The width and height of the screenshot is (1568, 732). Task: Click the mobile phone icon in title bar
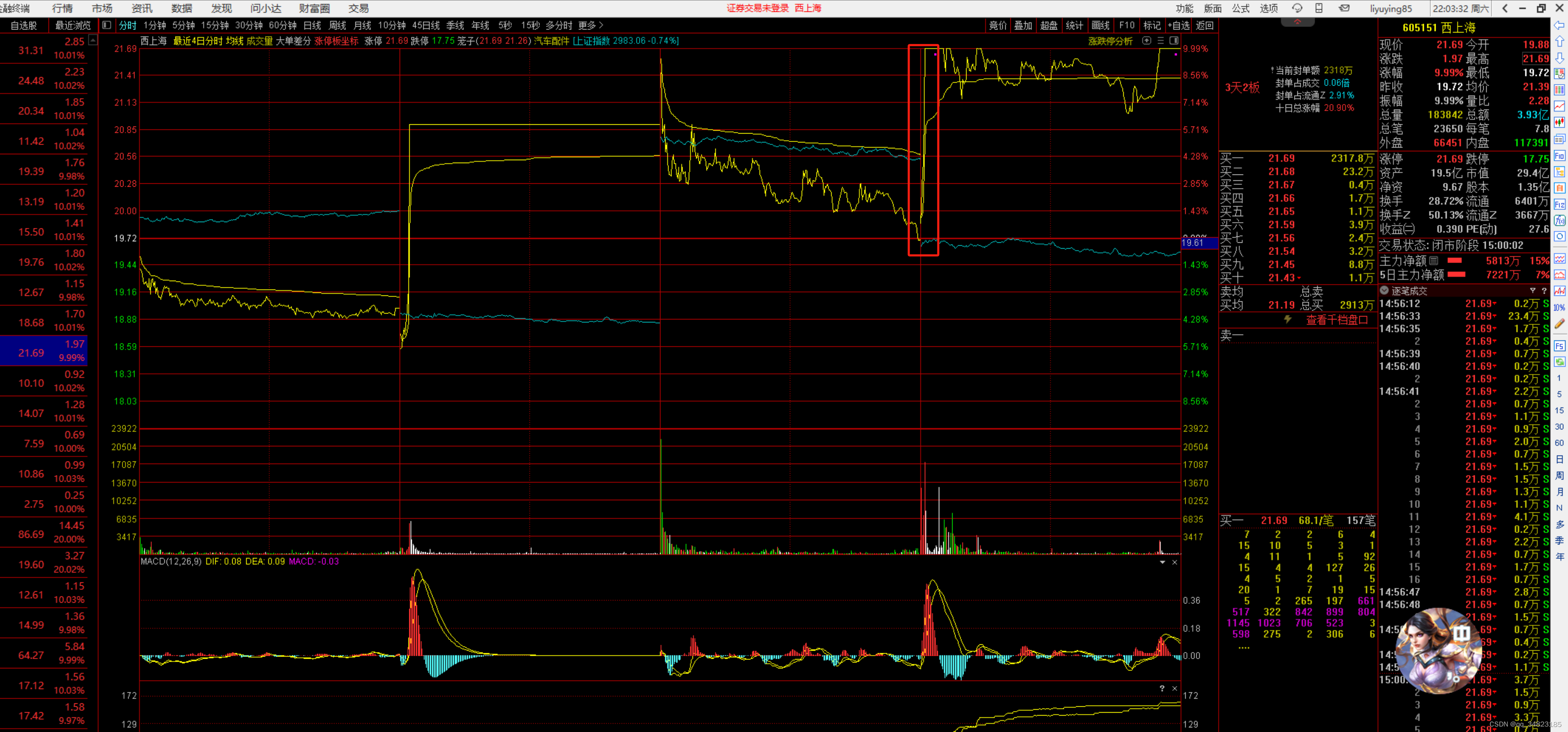click(1319, 8)
